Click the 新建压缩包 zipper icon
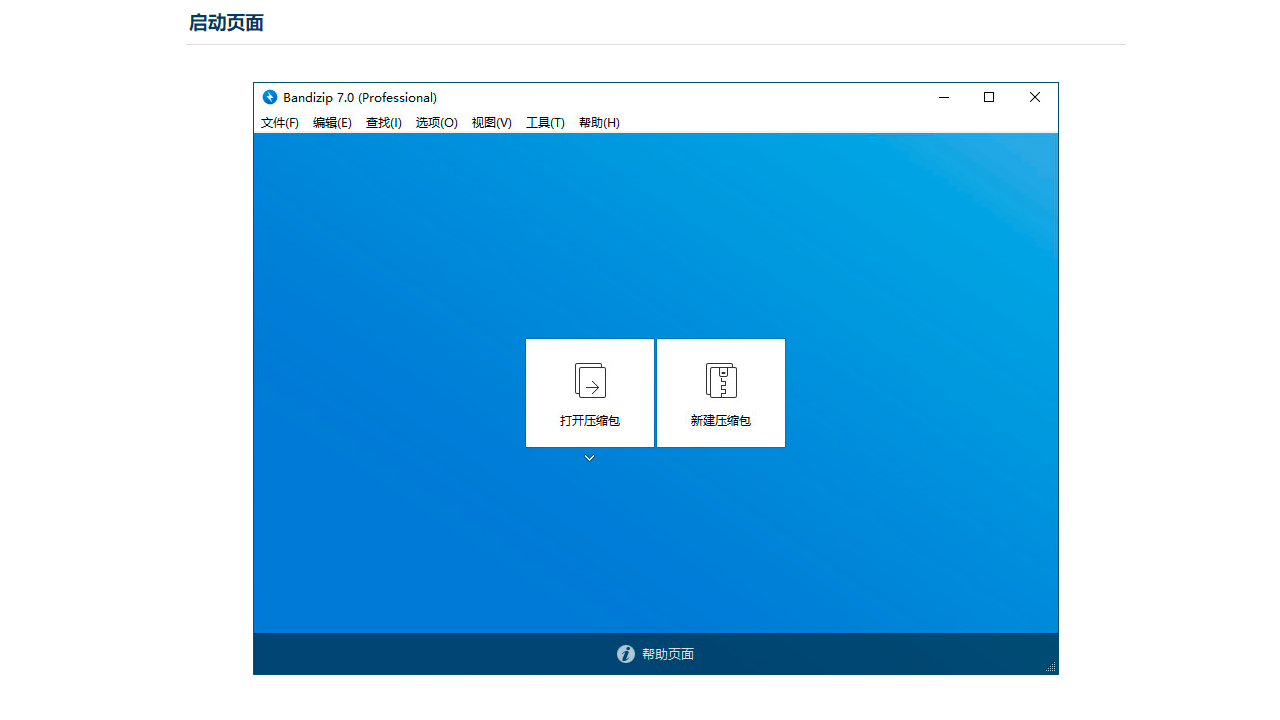This screenshot has height=720, width=1280. coord(721,380)
